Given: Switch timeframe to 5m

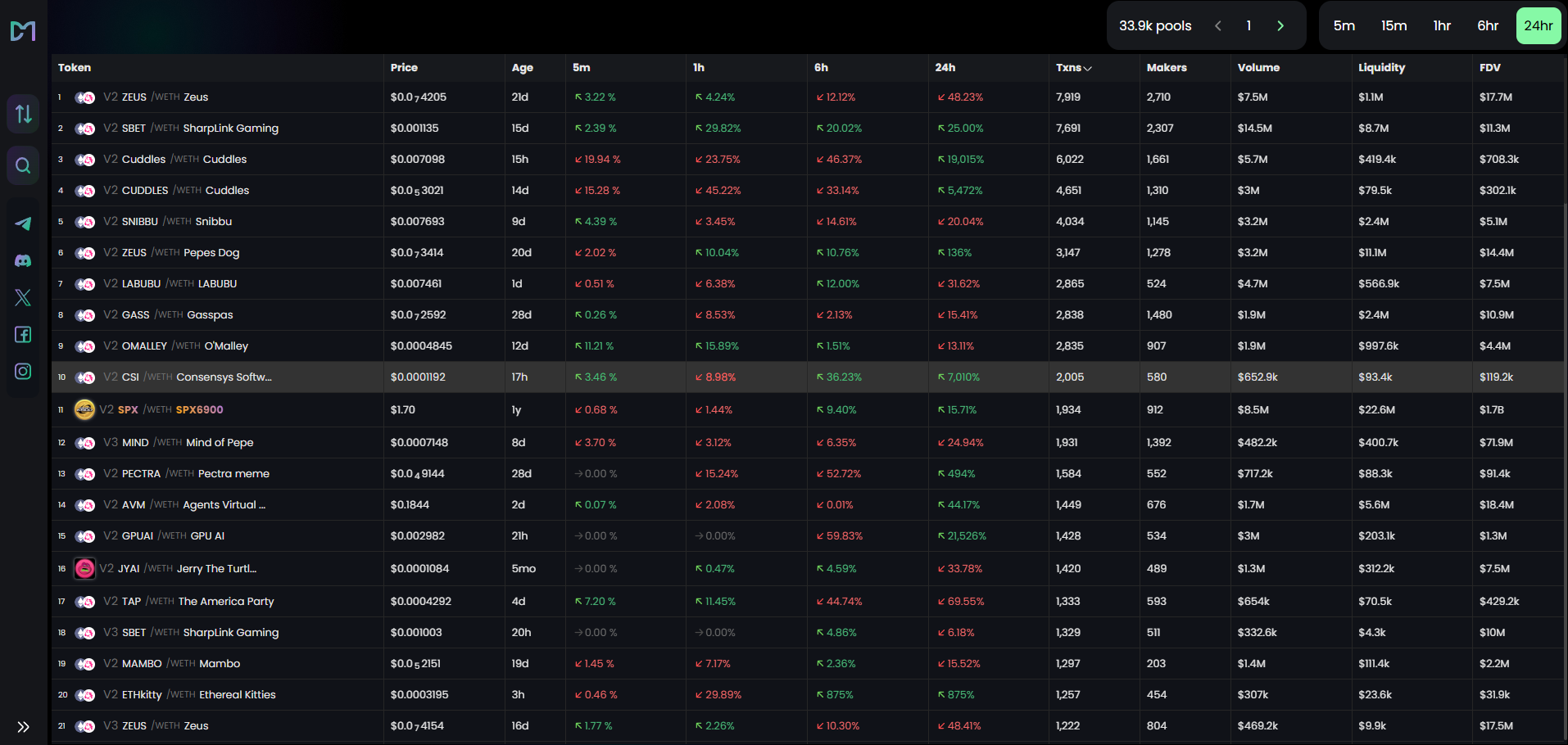Looking at the screenshot, I should coord(1344,25).
